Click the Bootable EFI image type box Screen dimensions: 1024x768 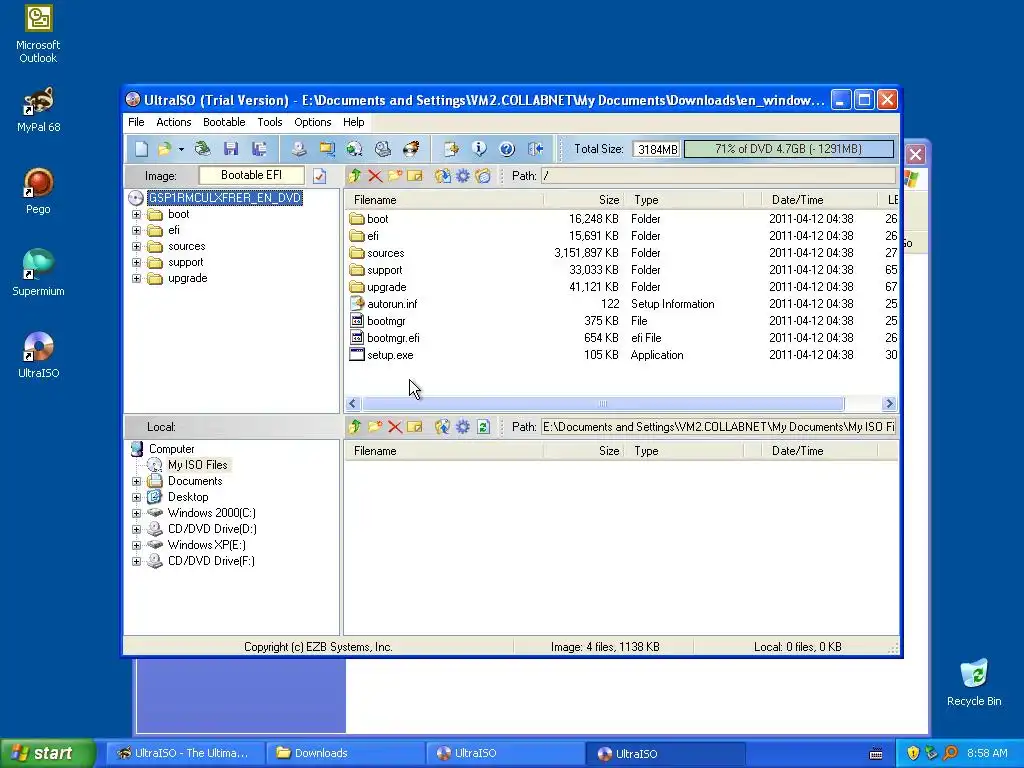tap(251, 175)
